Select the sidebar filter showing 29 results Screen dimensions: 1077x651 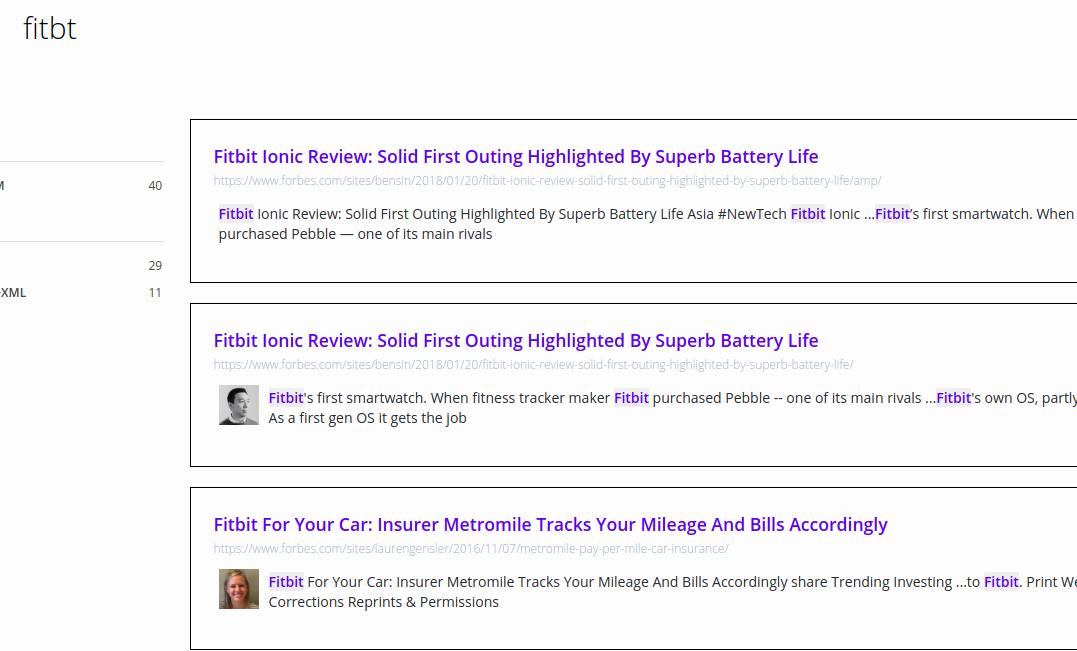pyautogui.click(x=80, y=265)
